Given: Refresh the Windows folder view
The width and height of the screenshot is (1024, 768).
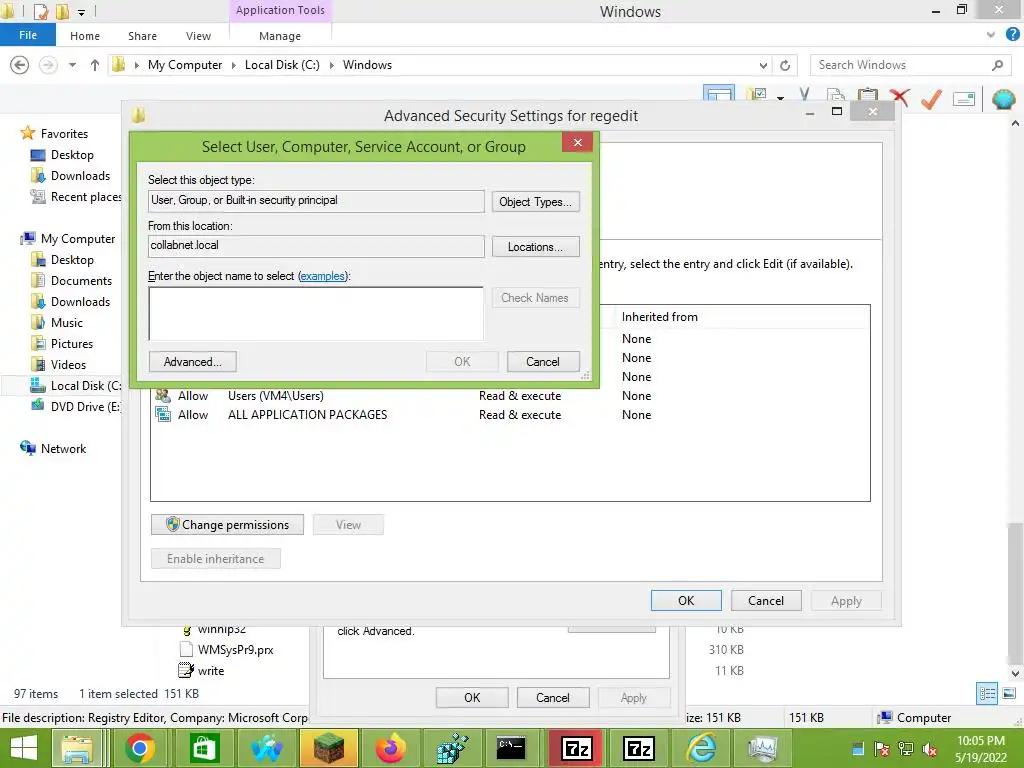Looking at the screenshot, I should [x=785, y=65].
